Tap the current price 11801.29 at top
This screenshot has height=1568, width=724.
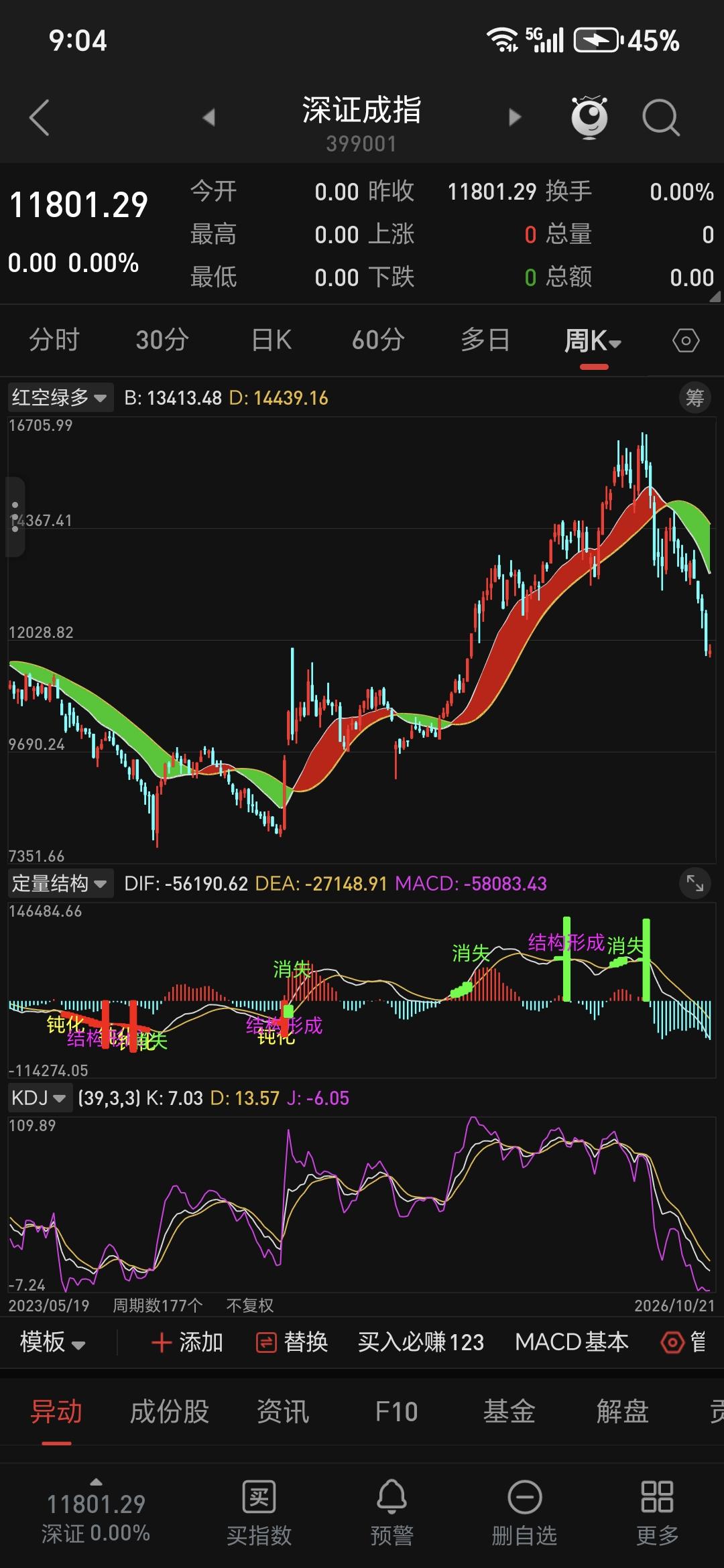(x=78, y=204)
